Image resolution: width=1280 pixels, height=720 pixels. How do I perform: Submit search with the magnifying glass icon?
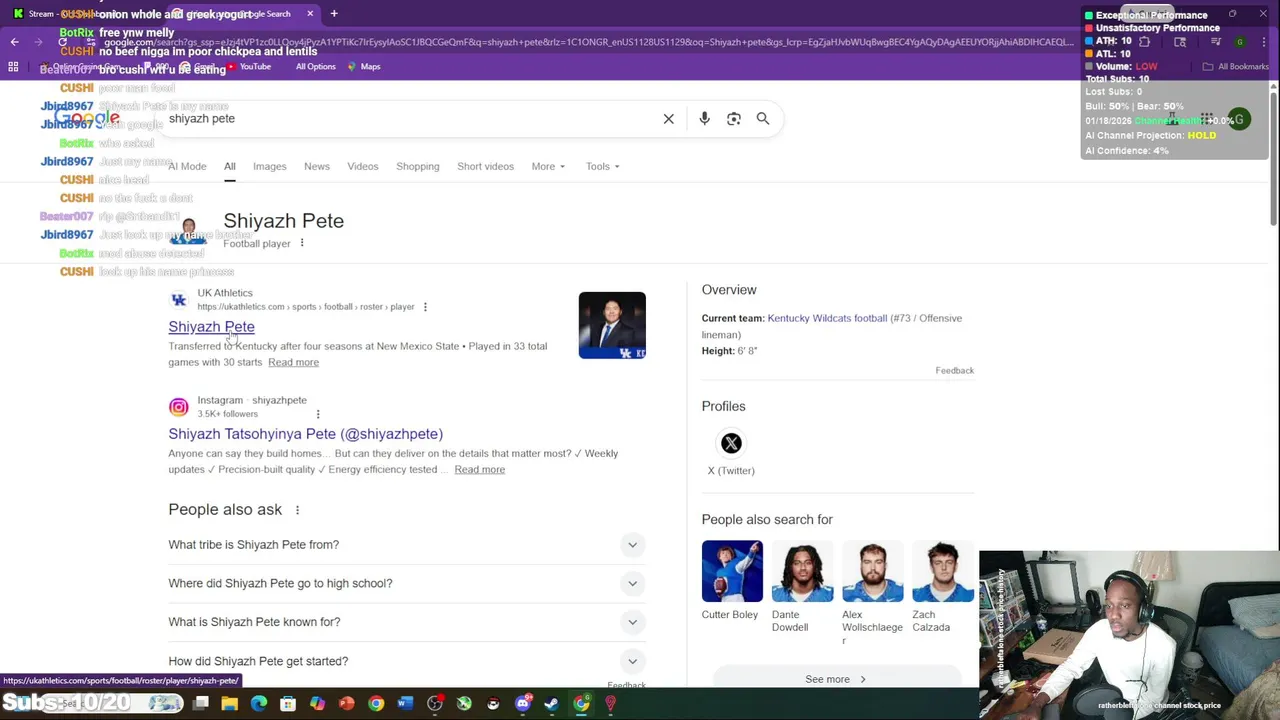click(763, 119)
